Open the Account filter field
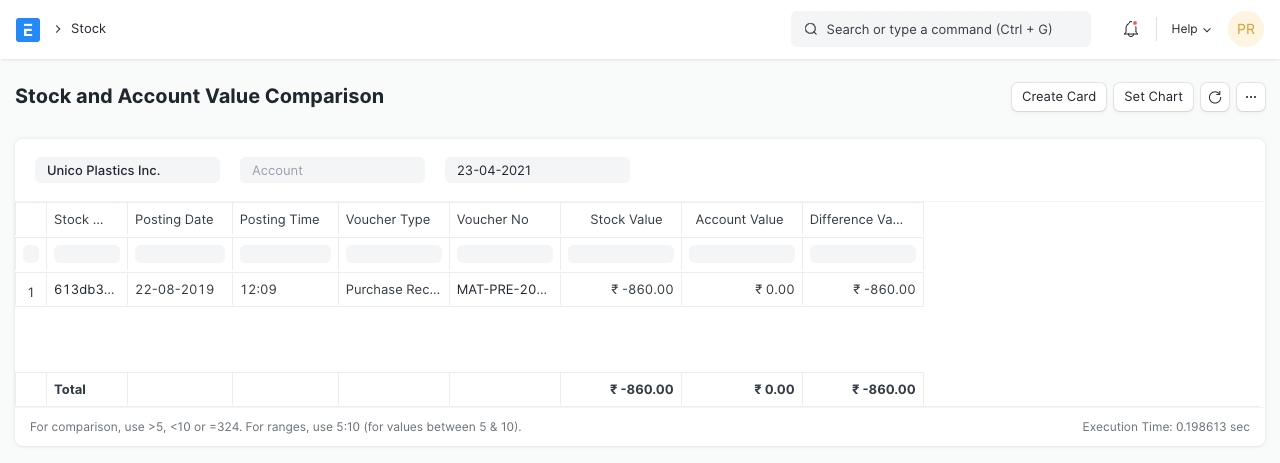Viewport: 1280px width, 463px height. [x=332, y=170]
